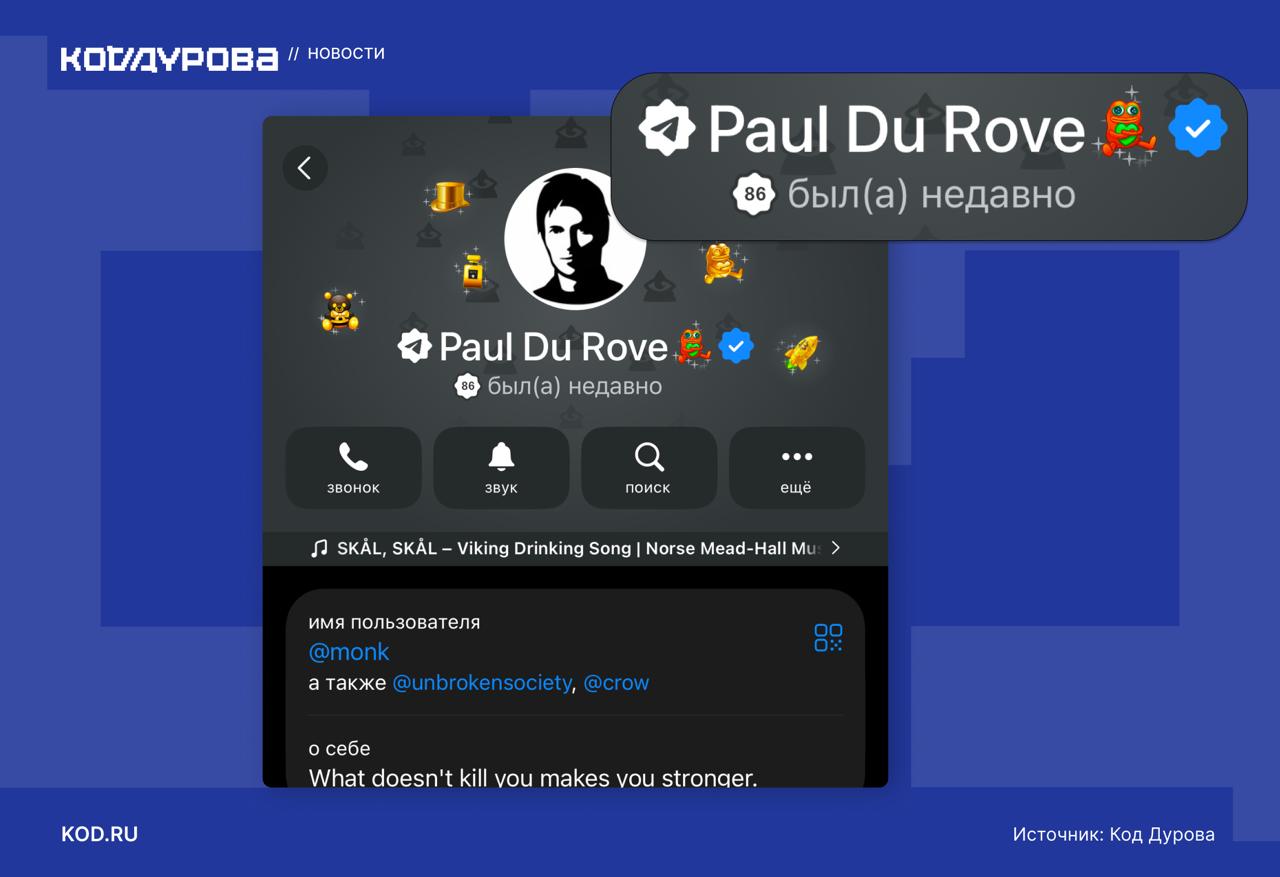The height and width of the screenshot is (877, 1280).
Task: Open the поиск magnifier search button
Action: (649, 468)
